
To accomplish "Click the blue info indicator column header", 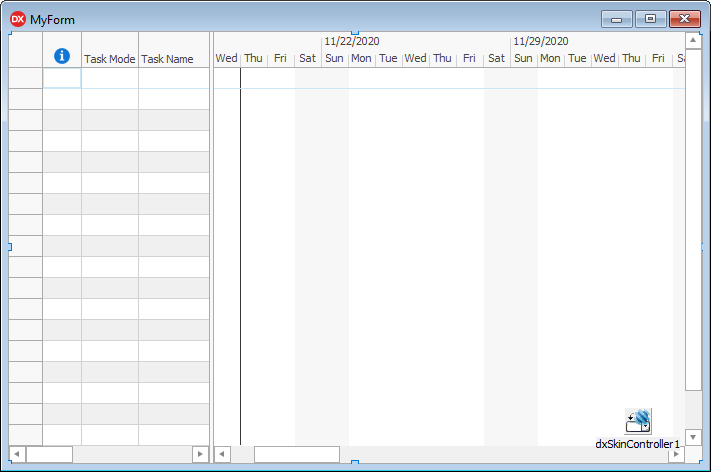I will [61, 57].
